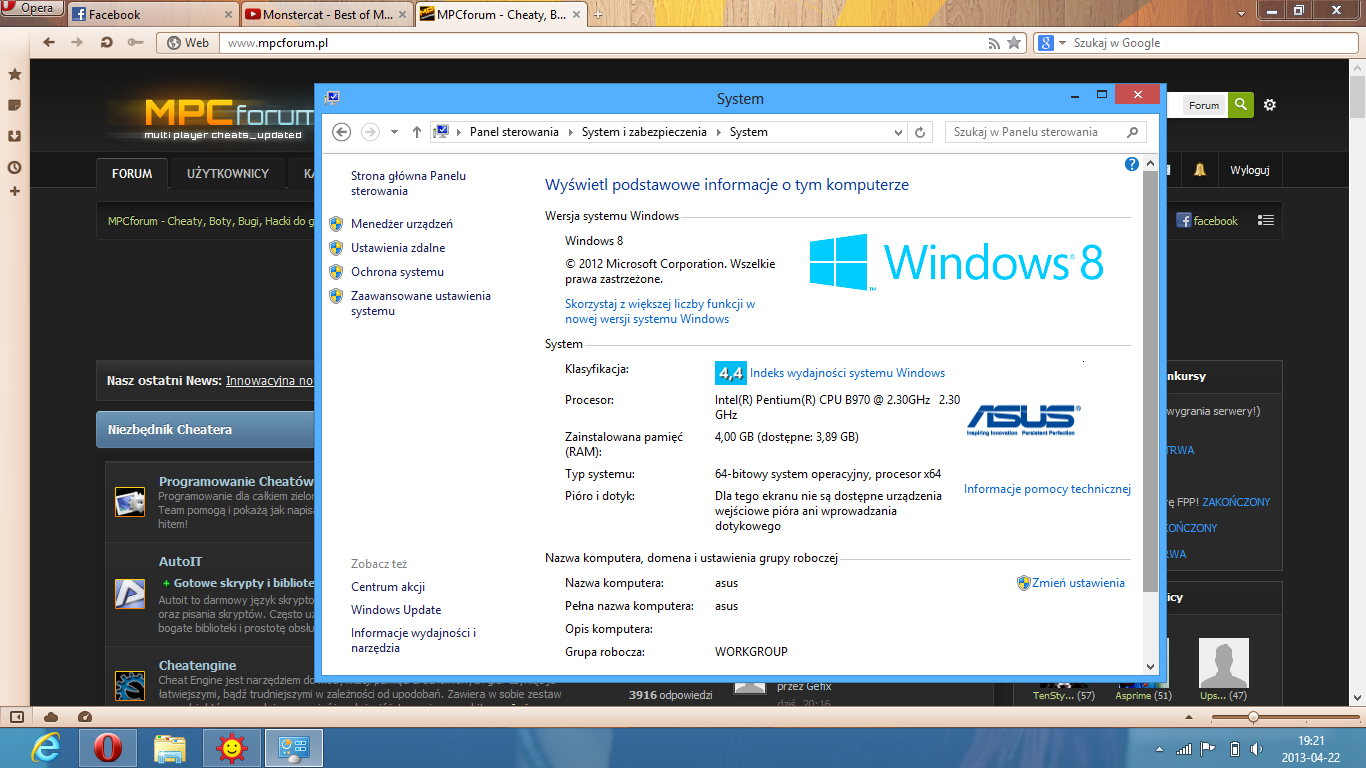
Task: Click the Web security badge in address bar
Action: click(188, 43)
